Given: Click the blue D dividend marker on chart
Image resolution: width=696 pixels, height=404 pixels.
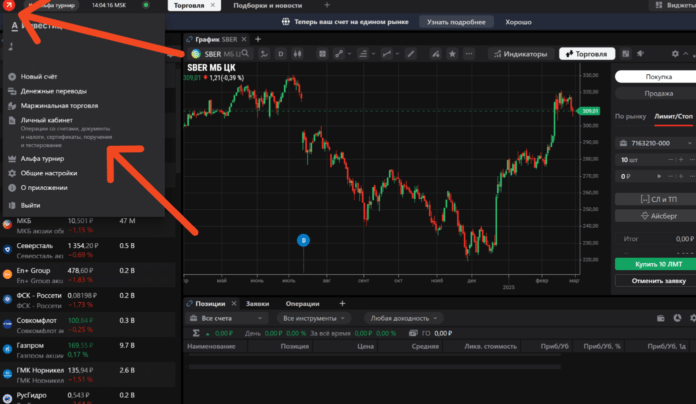Looking at the screenshot, I should tap(303, 240).
